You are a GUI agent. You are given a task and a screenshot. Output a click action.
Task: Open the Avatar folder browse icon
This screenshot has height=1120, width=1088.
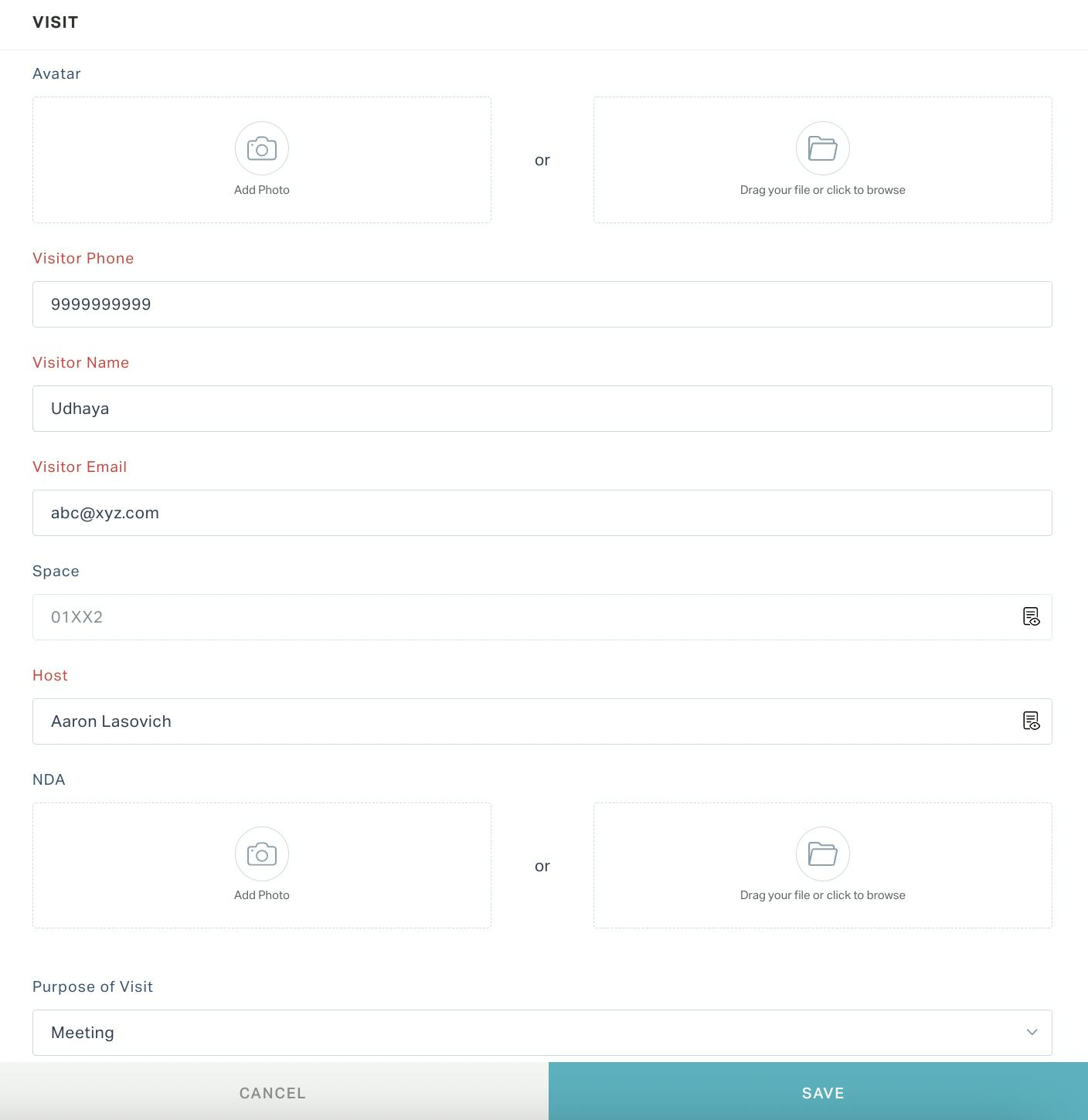(x=823, y=148)
